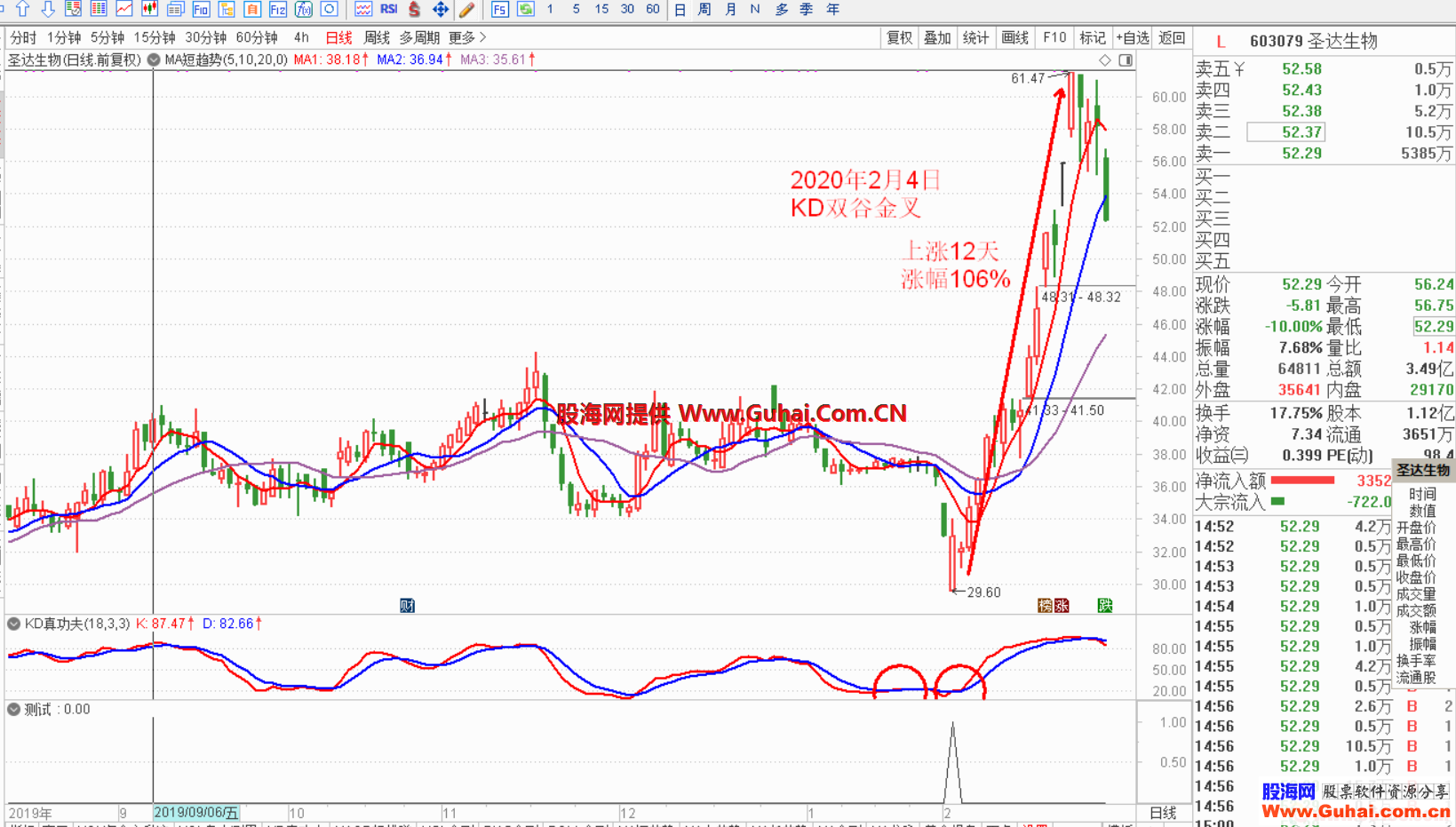
Task: Select the four-way move arrows icon
Action: coord(440,9)
